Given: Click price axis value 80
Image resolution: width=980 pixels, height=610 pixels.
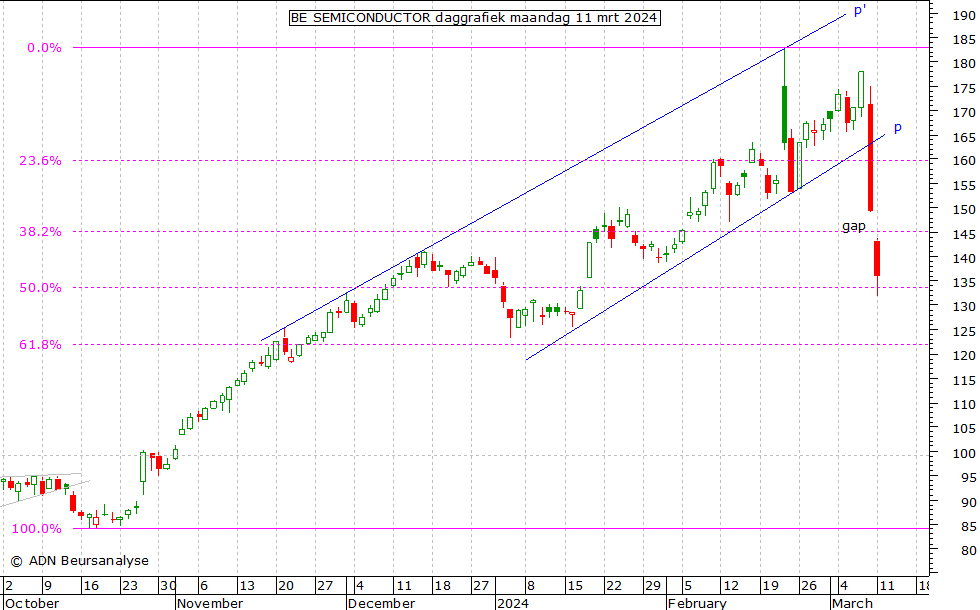Looking at the screenshot, I should pos(968,551).
